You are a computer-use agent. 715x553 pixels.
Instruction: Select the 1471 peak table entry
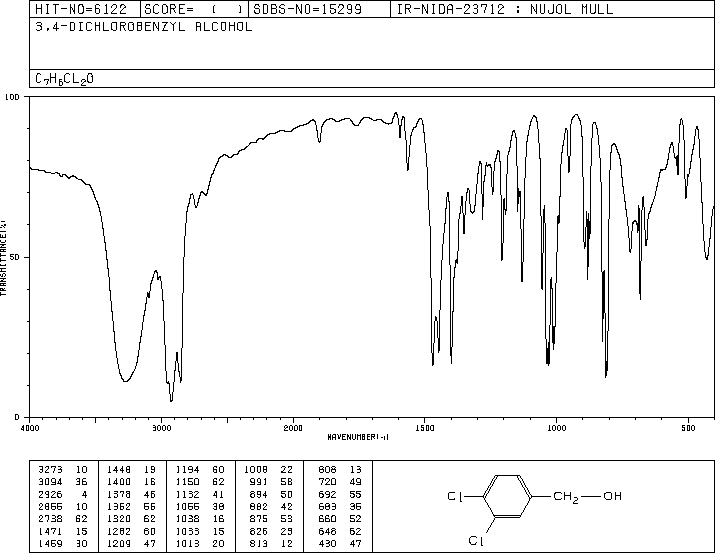(x=63, y=531)
